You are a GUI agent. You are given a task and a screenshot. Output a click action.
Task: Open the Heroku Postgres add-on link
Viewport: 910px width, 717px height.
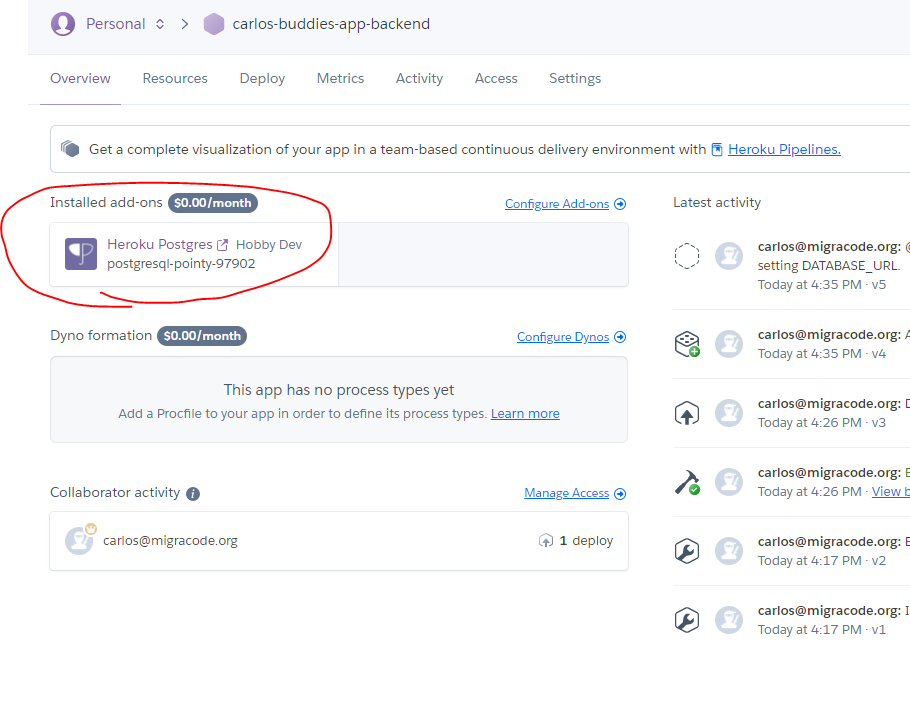click(160, 244)
